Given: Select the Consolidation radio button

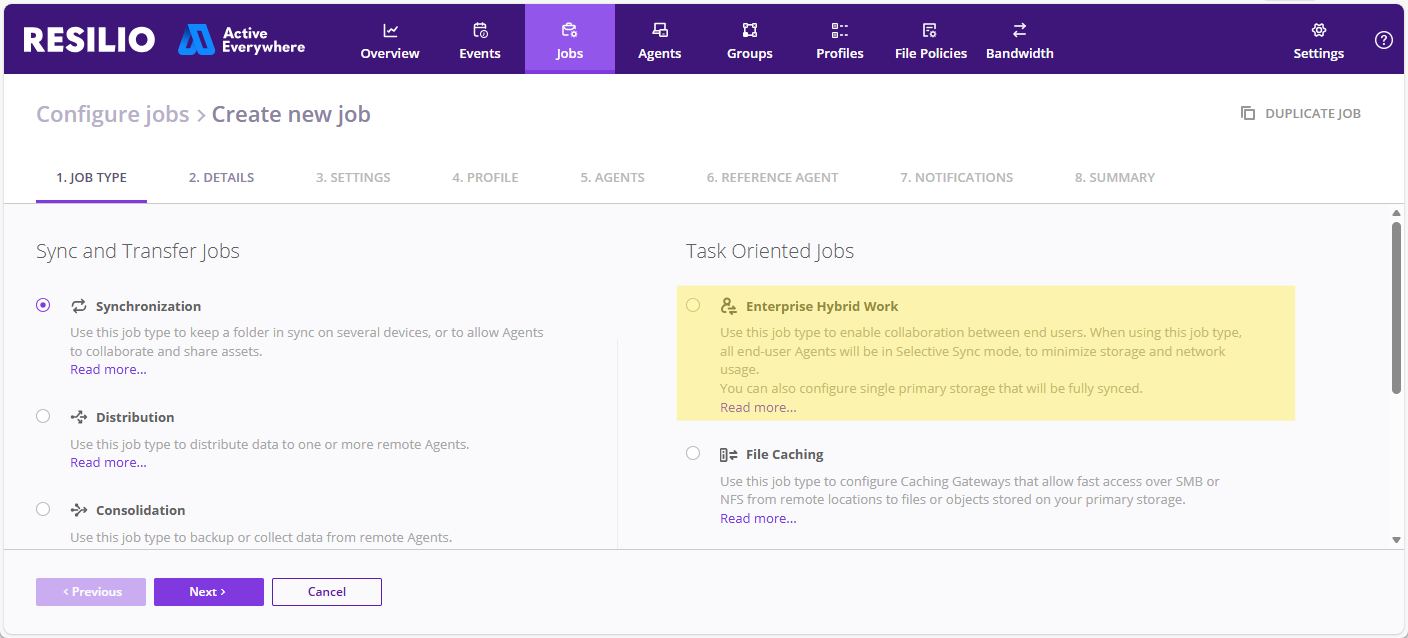Looking at the screenshot, I should (43, 509).
